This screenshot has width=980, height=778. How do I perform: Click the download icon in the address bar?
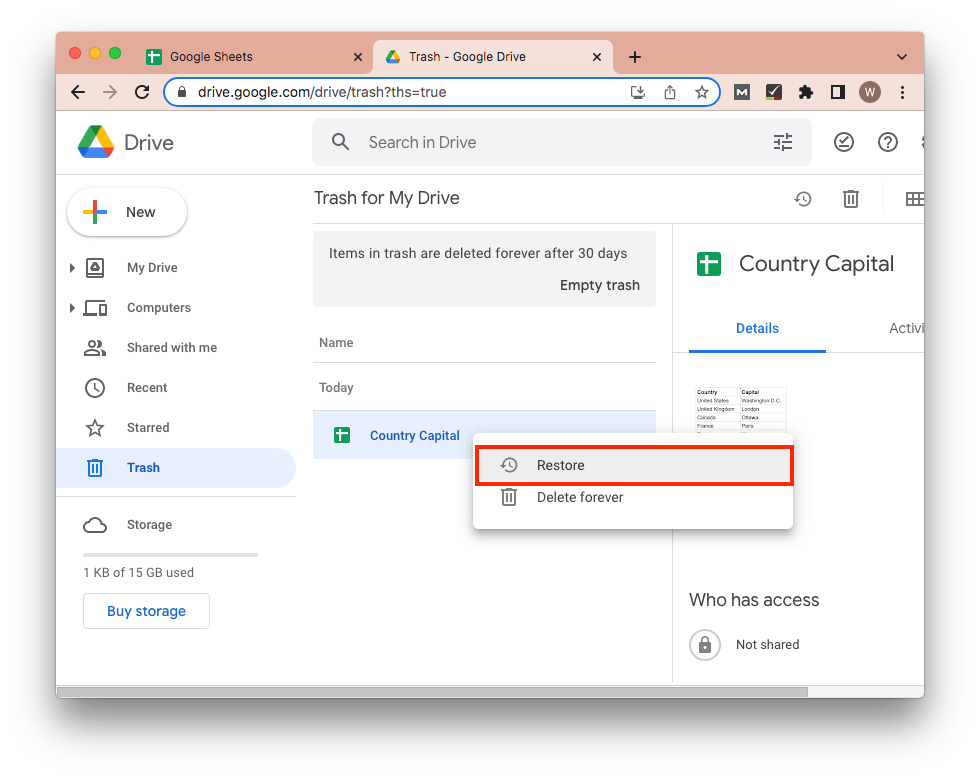pos(638,91)
